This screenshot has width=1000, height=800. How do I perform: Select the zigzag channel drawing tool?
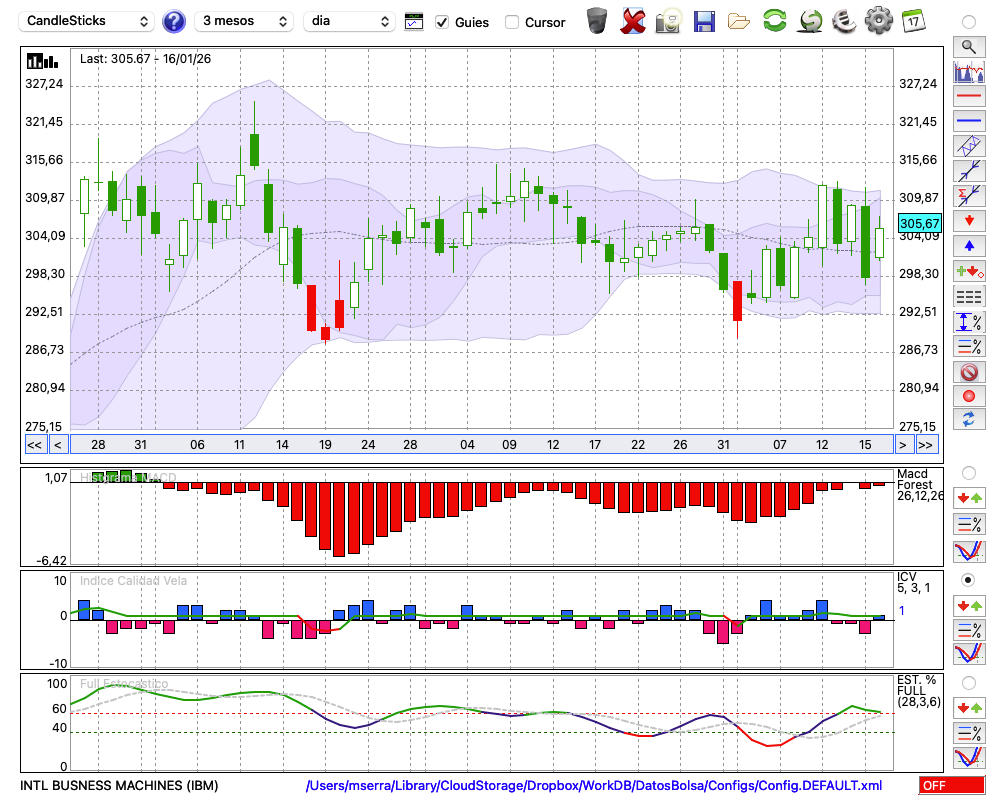click(x=969, y=145)
